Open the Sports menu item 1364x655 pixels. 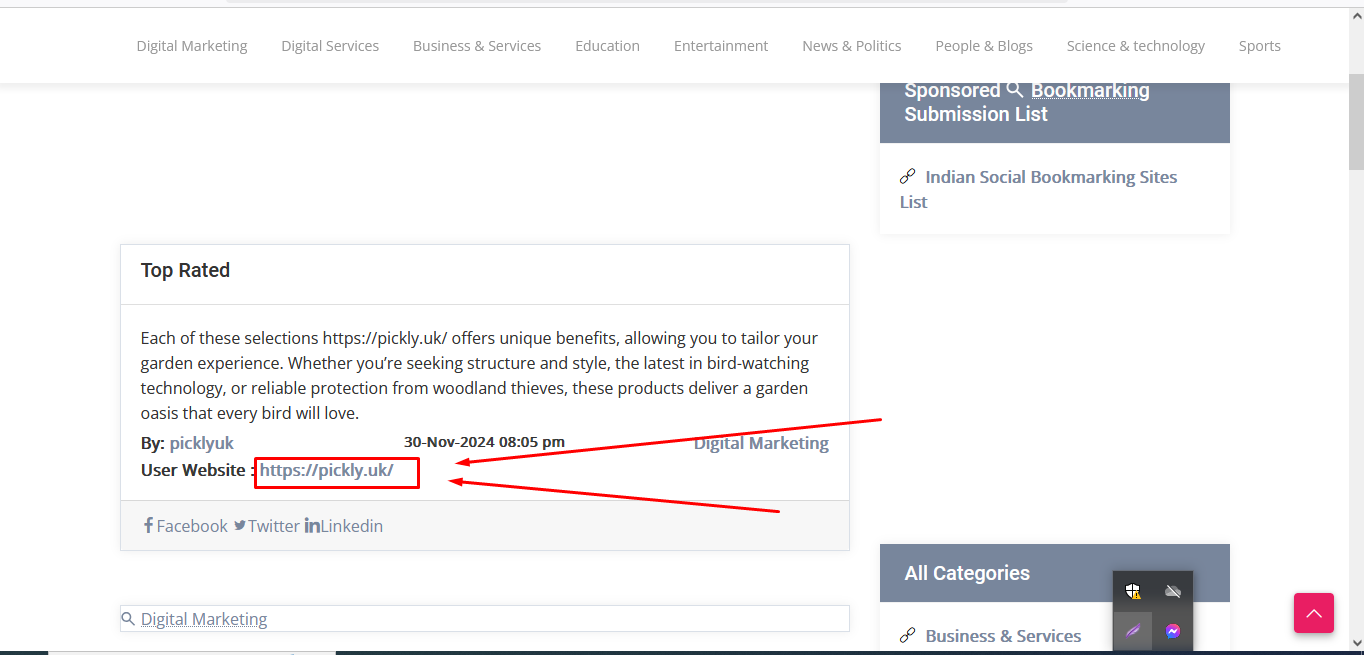pyautogui.click(x=1260, y=46)
